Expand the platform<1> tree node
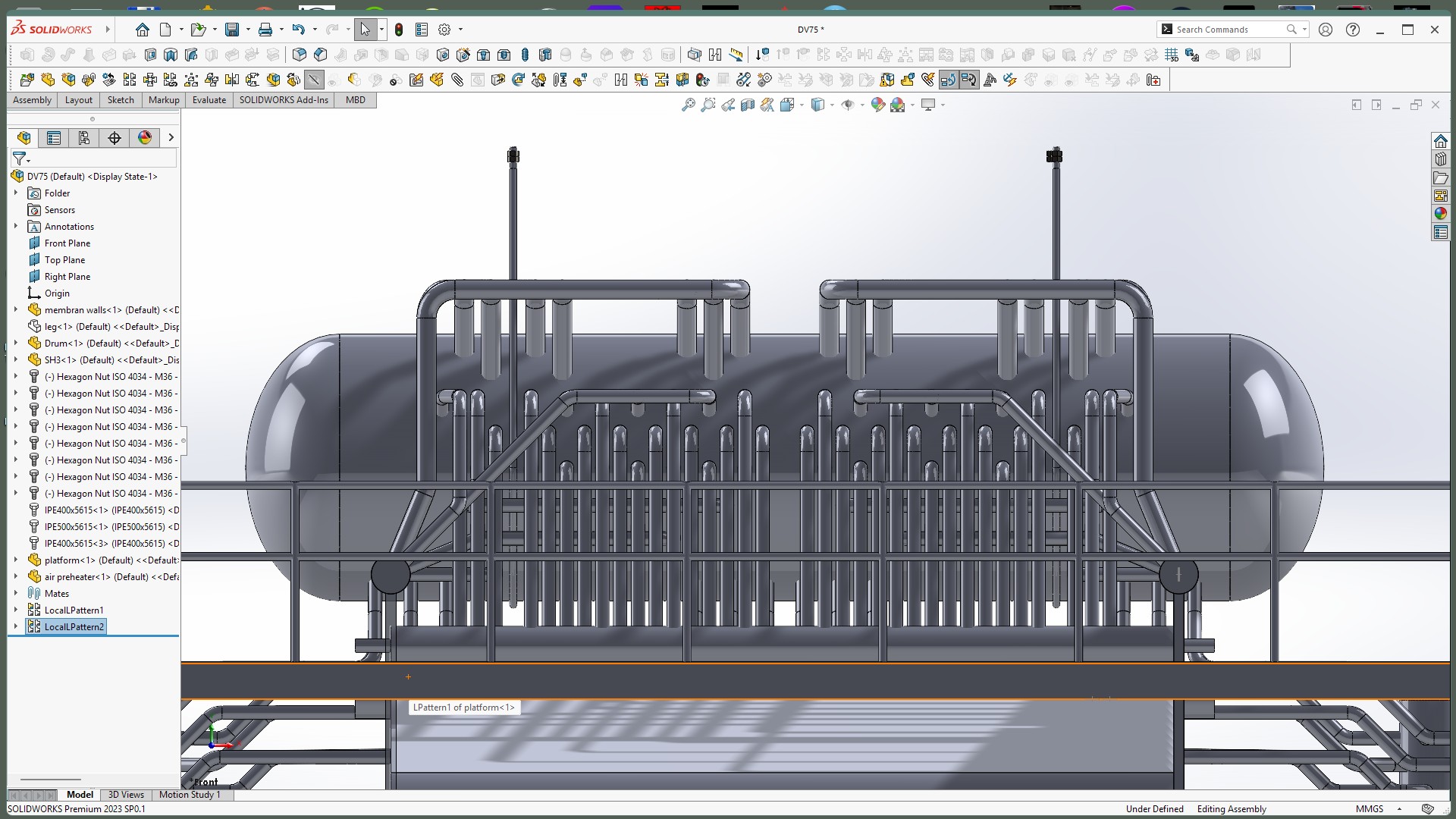This screenshot has width=1456, height=819. (x=16, y=560)
